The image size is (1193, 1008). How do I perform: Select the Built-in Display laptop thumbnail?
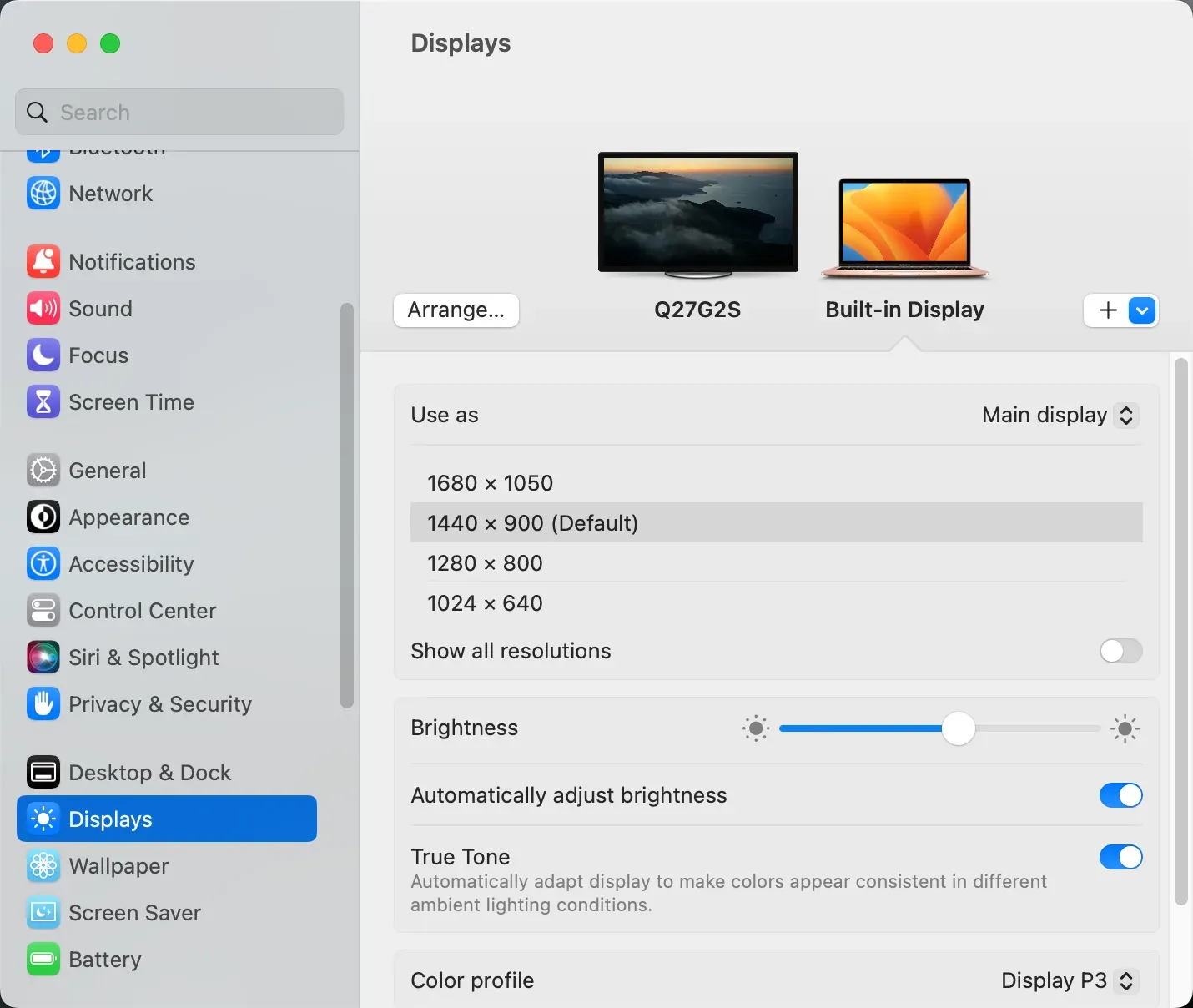[x=905, y=228]
